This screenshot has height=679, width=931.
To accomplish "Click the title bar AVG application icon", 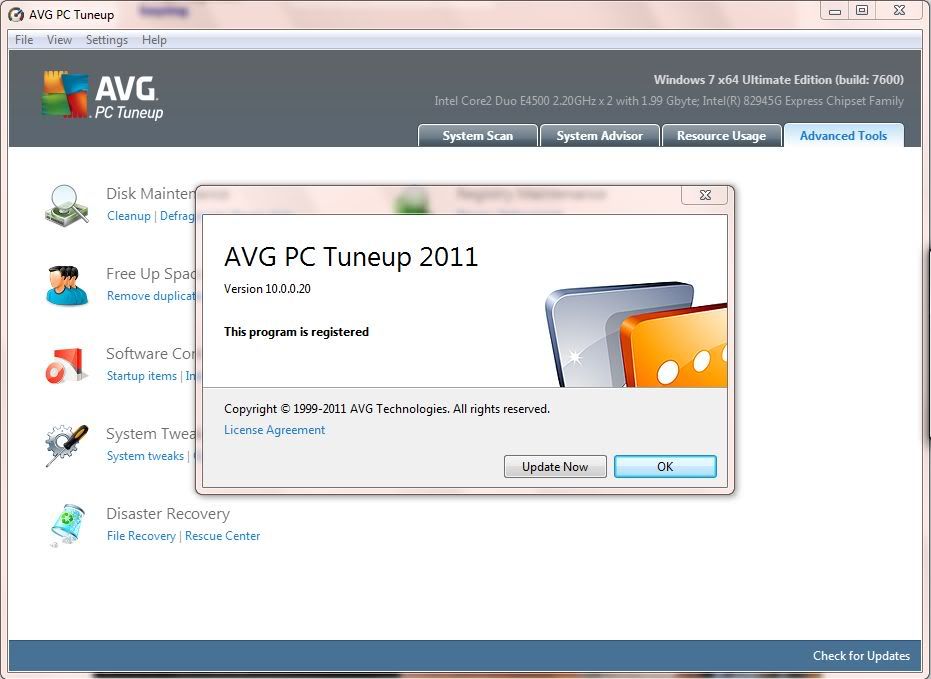I will (15, 15).
